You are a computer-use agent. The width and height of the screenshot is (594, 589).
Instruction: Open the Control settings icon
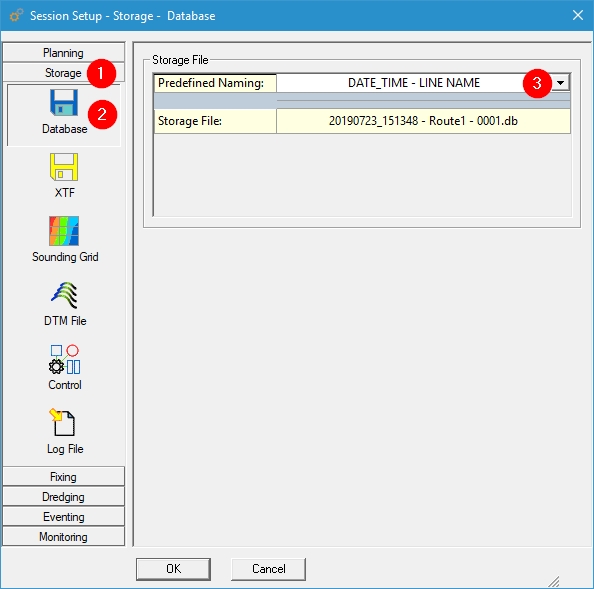[64, 359]
